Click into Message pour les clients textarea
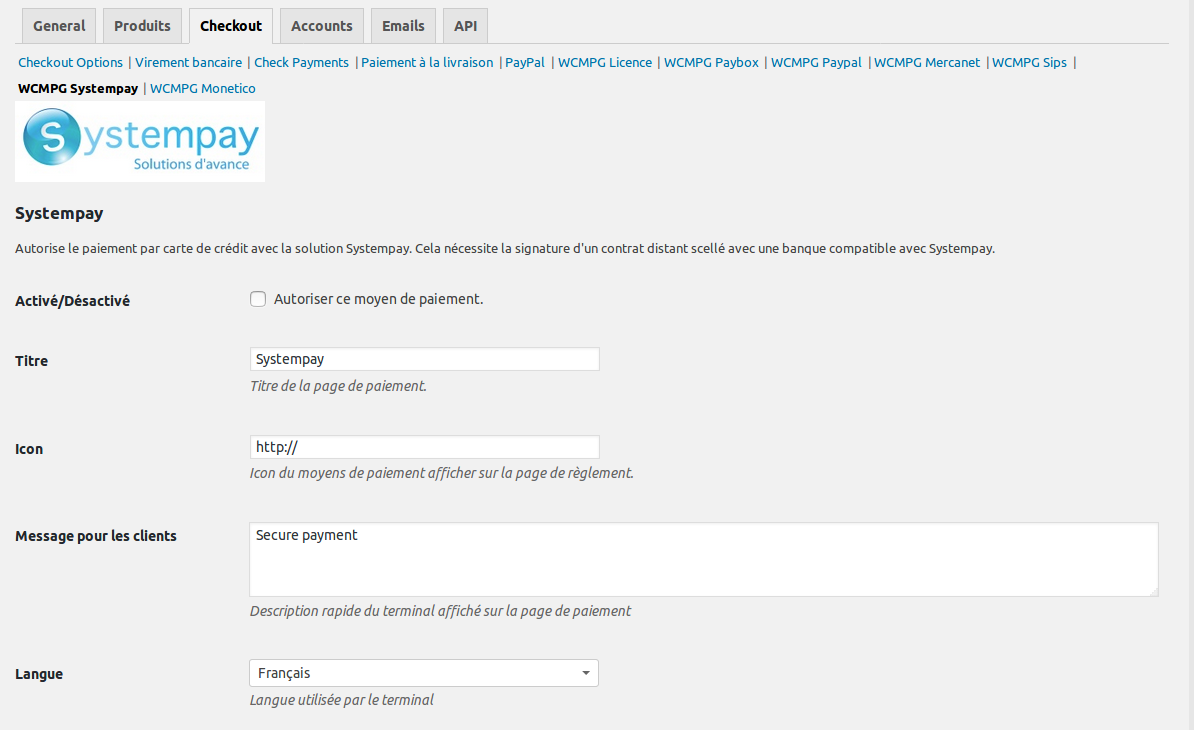Screen dimensions: 1194x730 (704, 559)
